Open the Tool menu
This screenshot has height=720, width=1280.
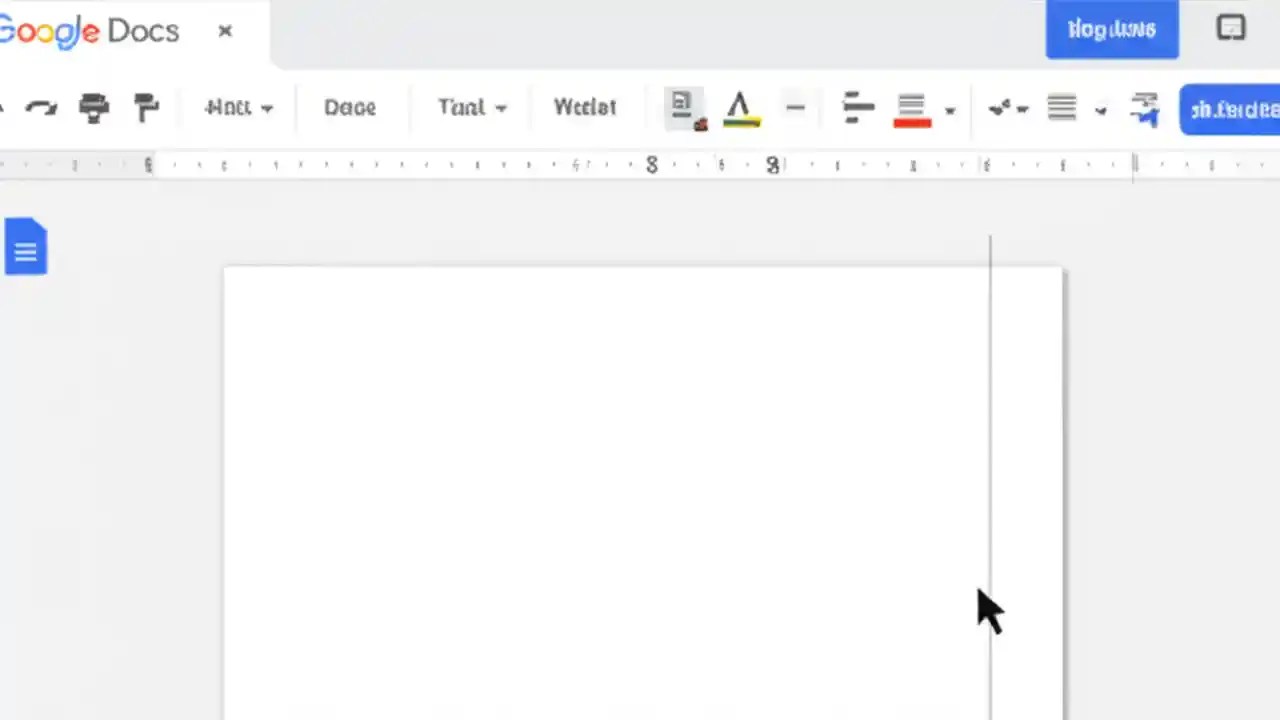[461, 108]
